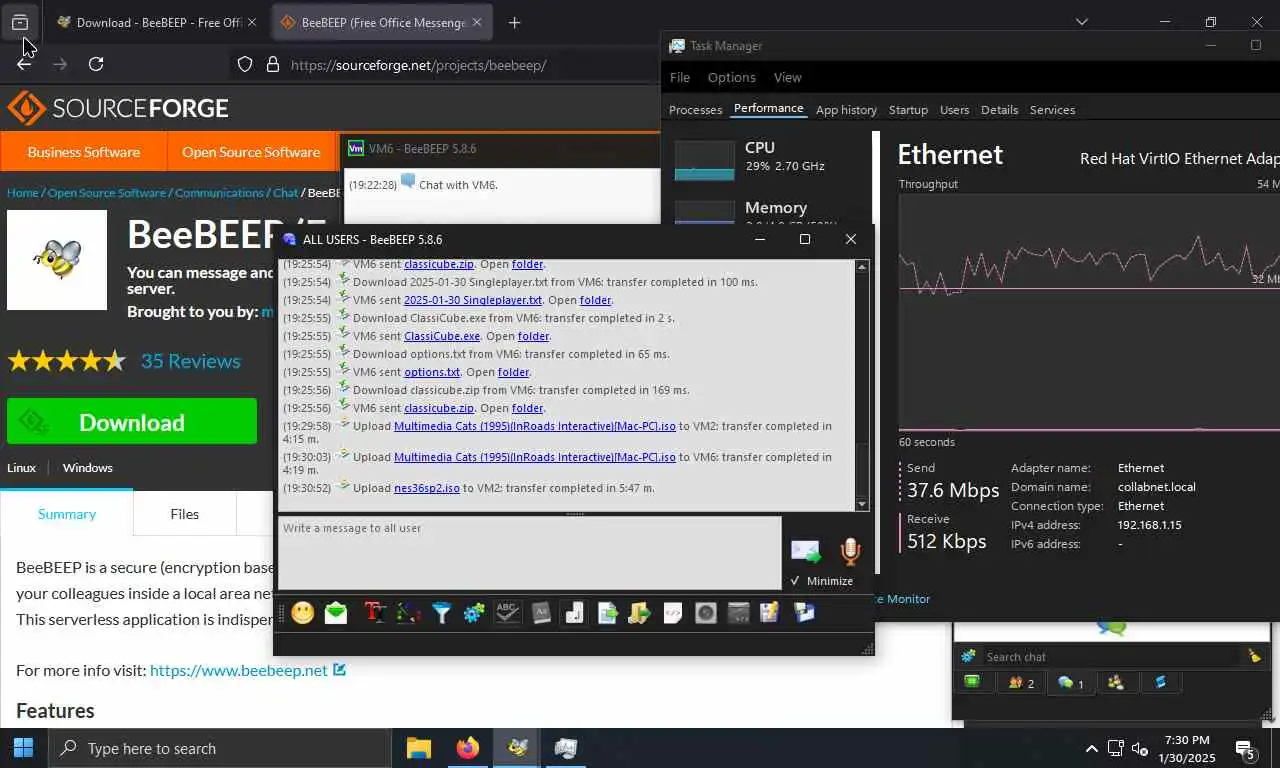1280x768 pixels.
Task: Open File Explorer from the taskbar
Action: [418, 748]
